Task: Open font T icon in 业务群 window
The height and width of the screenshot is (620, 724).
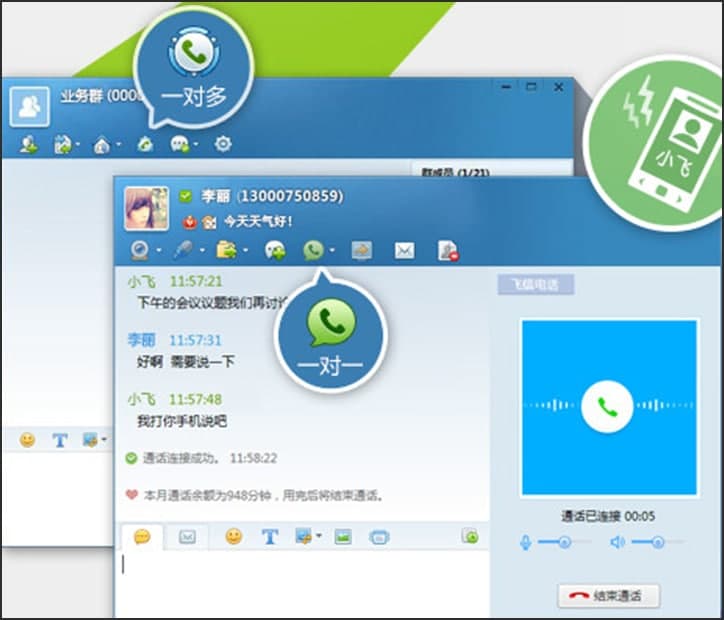Action: point(60,440)
